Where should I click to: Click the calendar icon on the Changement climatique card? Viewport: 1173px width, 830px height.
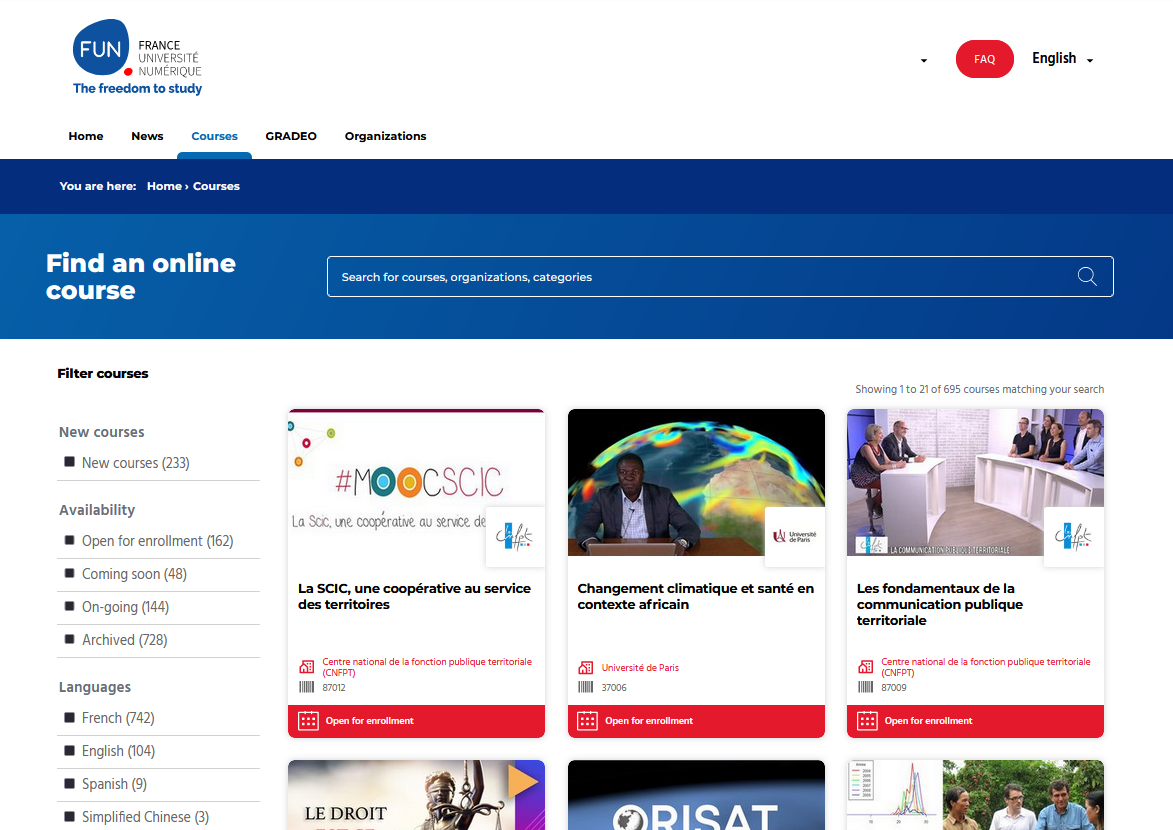pyautogui.click(x=587, y=721)
